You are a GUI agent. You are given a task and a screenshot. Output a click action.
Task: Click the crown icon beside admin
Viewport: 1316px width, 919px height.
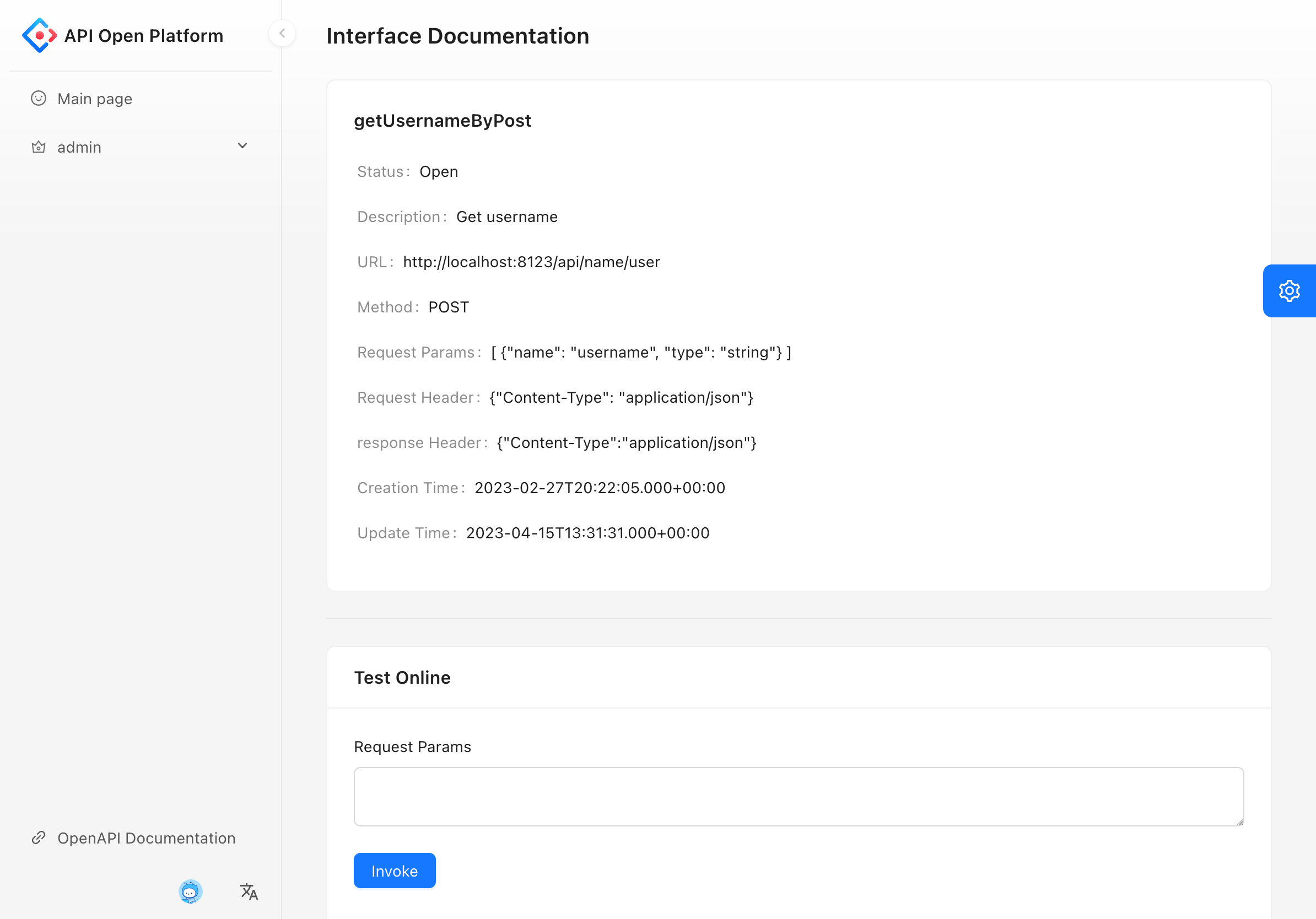[x=39, y=147]
